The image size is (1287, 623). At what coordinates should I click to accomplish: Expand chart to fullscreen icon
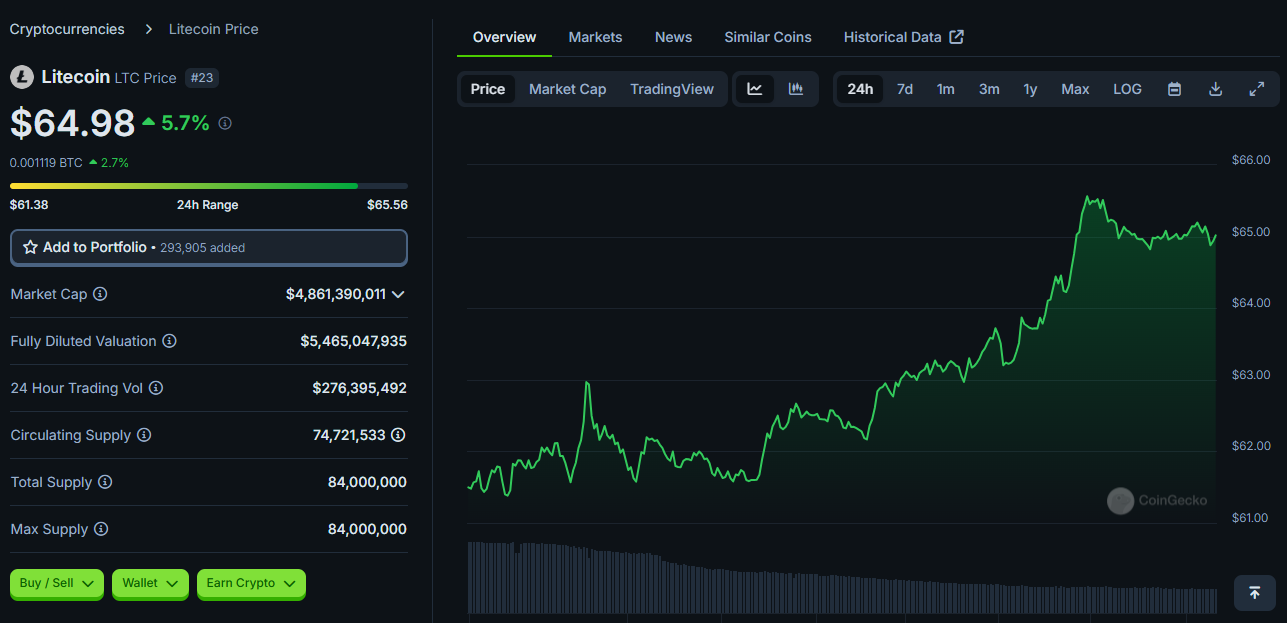1257,89
